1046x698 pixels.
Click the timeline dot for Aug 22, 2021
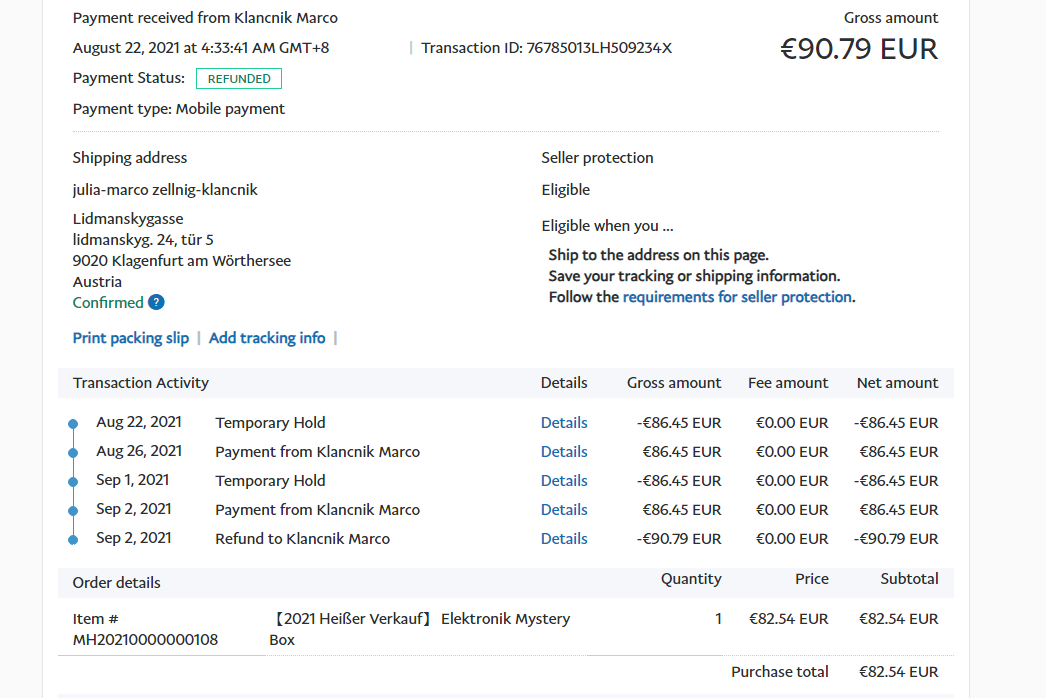coord(73,424)
